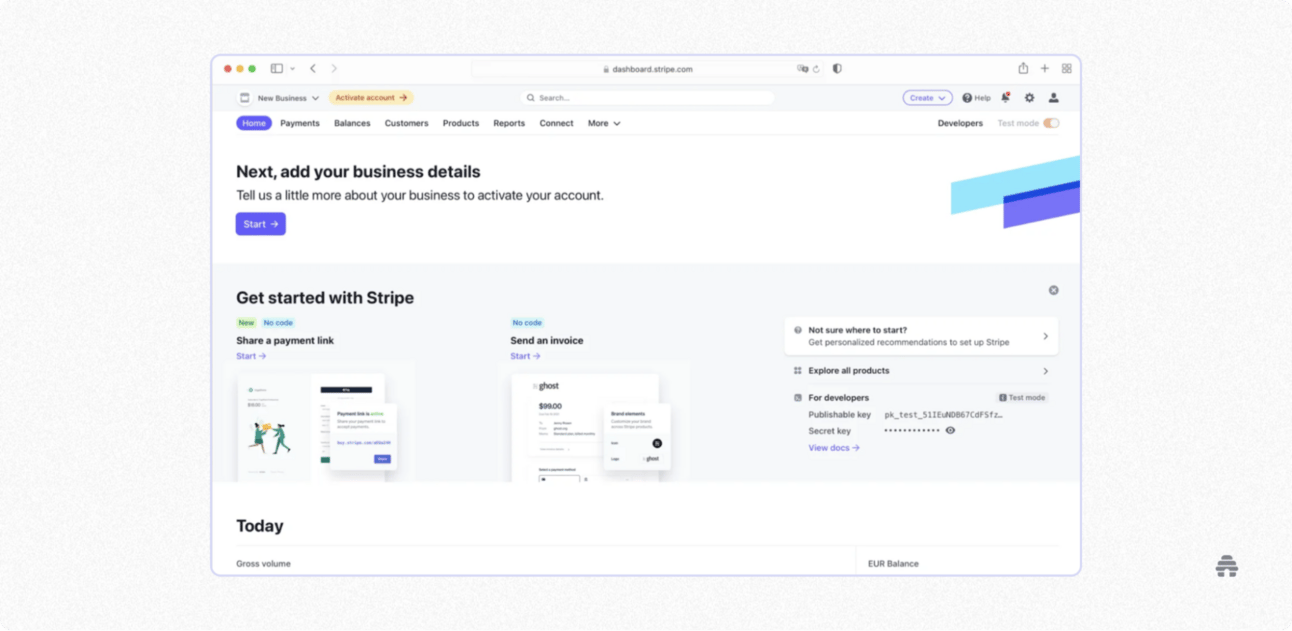Expand the sidebar options dropdown arrow

tap(292, 69)
